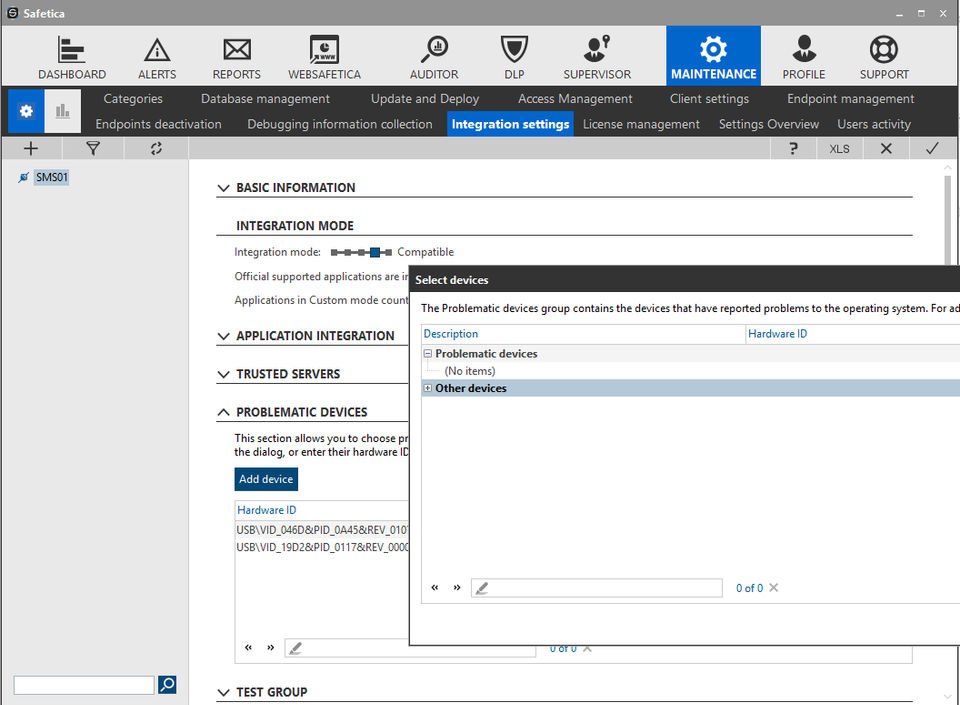Open the Supervisor module

[x=597, y=57]
